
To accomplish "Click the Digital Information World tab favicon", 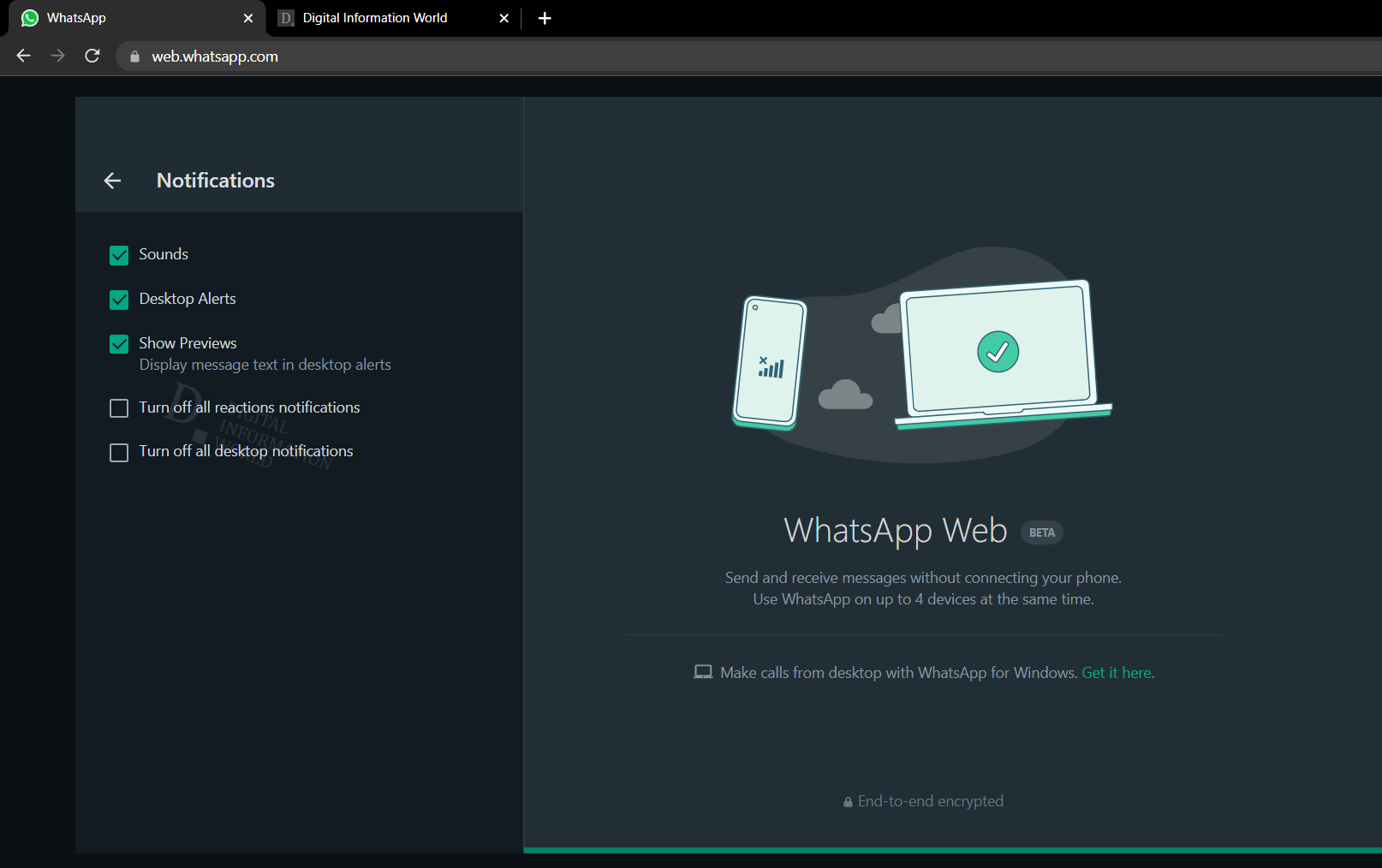I will coord(286,18).
